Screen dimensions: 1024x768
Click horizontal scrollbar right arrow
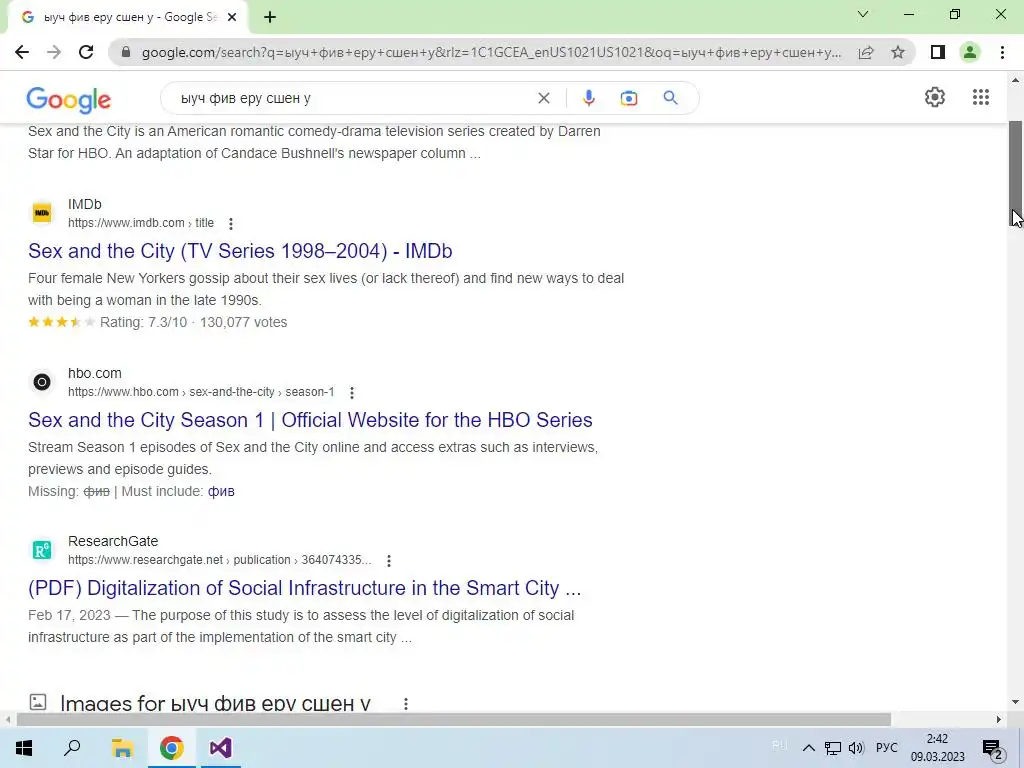[999, 720]
